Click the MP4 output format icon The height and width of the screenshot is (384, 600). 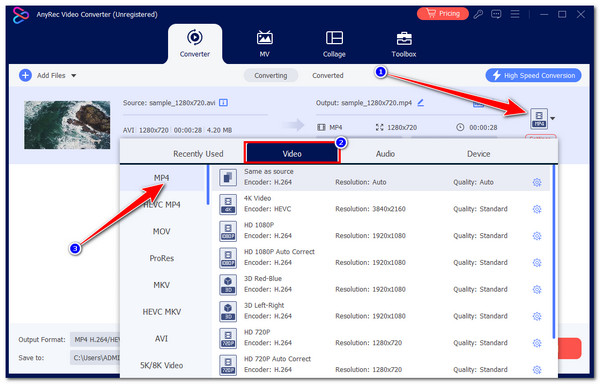539,119
